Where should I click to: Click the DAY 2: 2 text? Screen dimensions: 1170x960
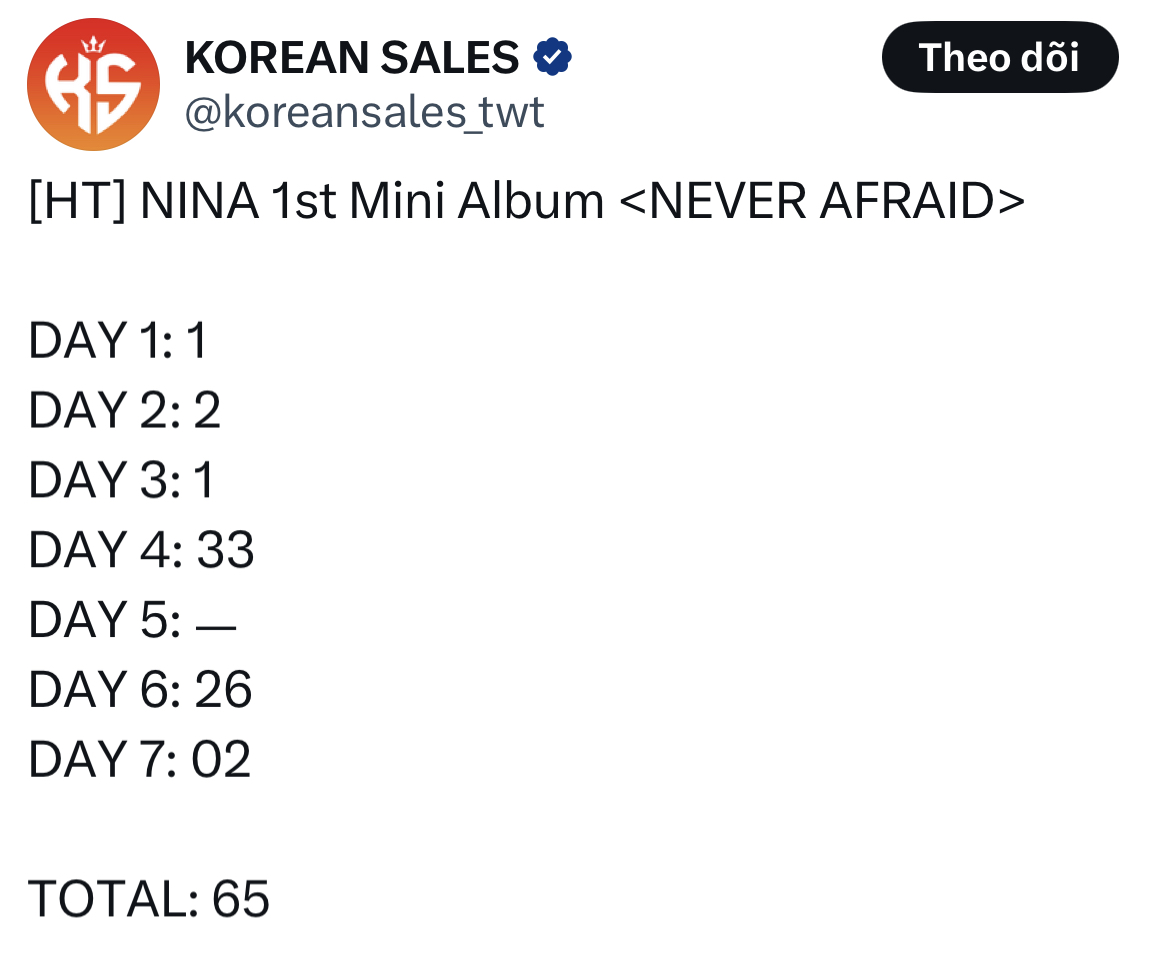pyautogui.click(x=123, y=410)
